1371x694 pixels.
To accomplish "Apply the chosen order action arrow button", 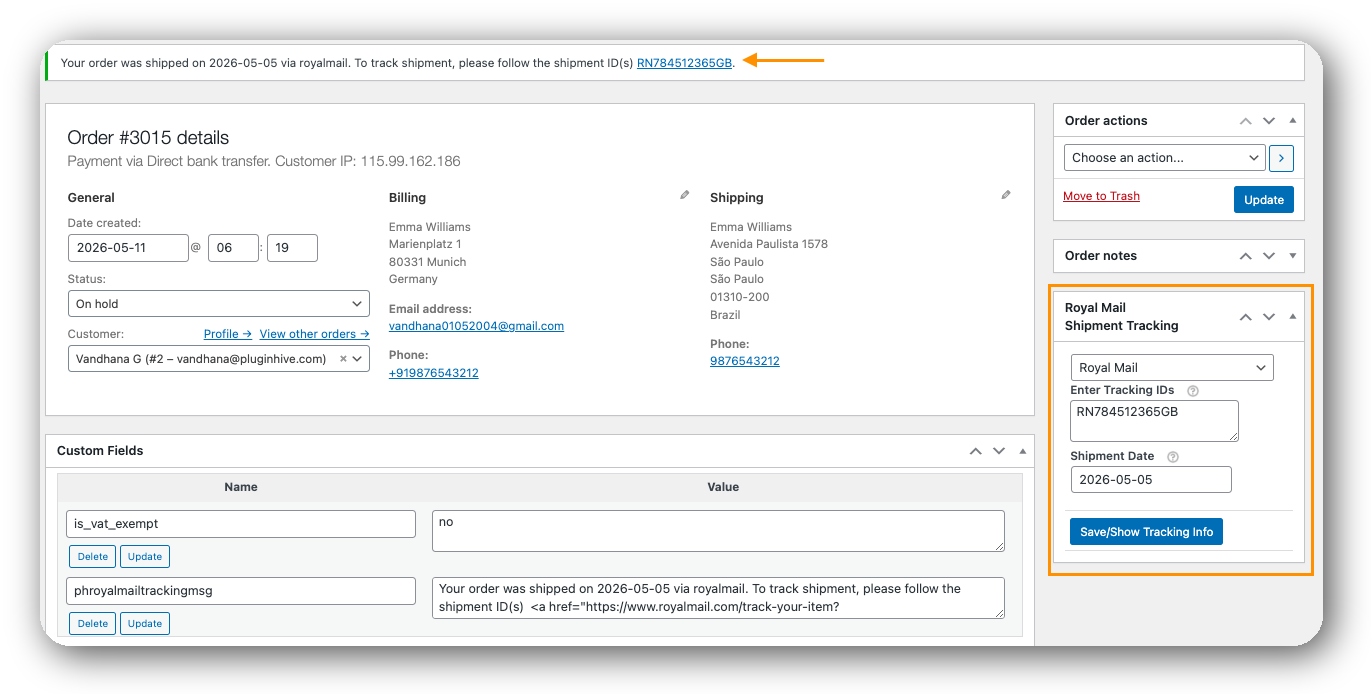I will (x=1282, y=158).
